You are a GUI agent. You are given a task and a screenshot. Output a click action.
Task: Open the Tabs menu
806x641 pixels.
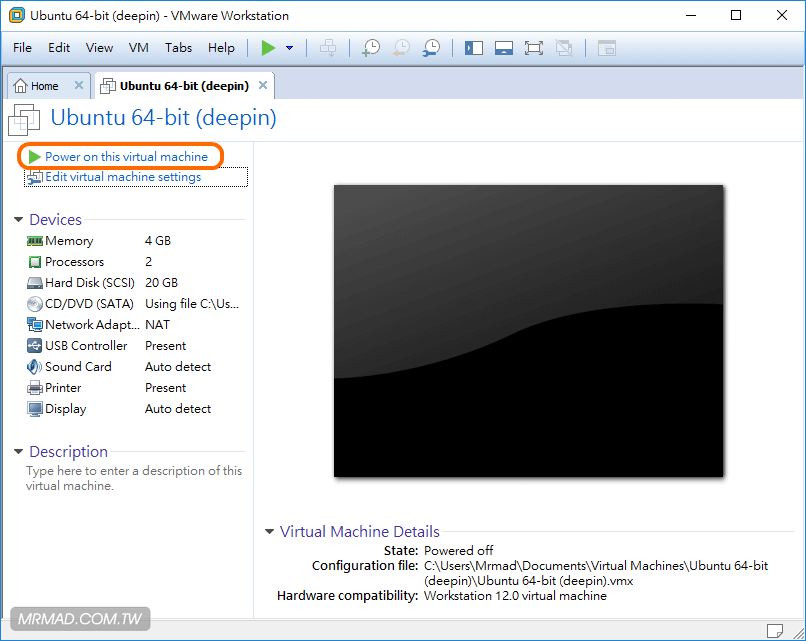(178, 48)
